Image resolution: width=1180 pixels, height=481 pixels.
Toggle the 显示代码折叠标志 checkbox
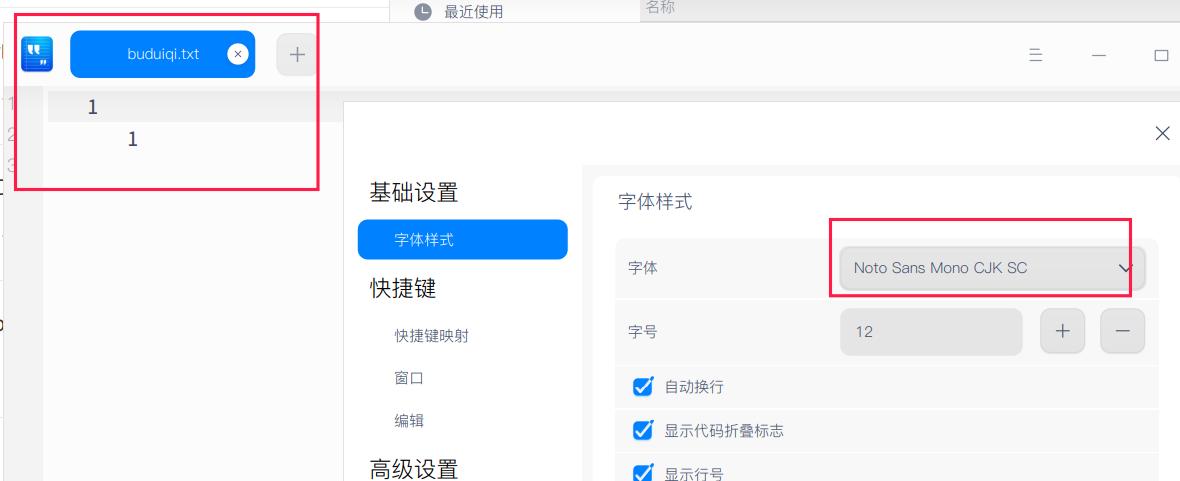coord(643,430)
